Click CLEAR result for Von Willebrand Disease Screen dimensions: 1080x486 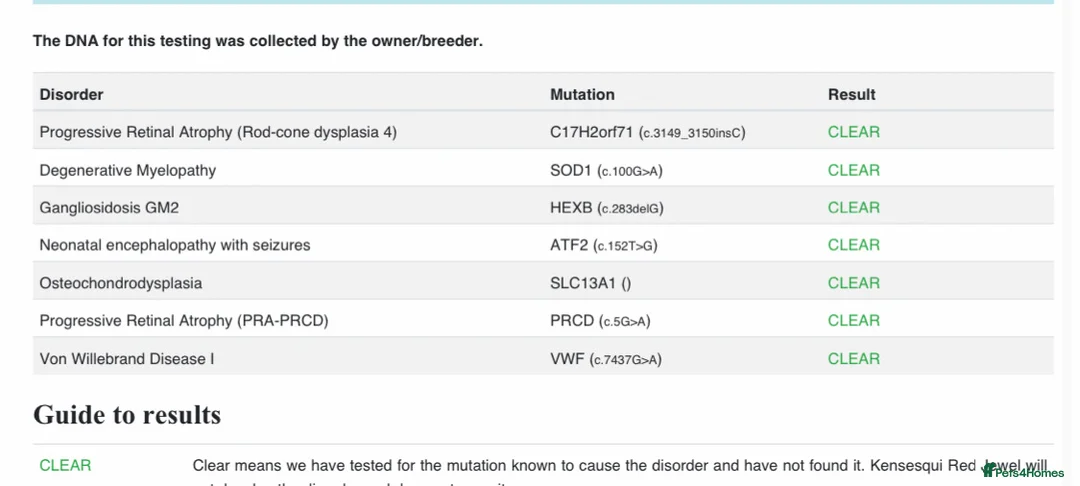coord(853,359)
